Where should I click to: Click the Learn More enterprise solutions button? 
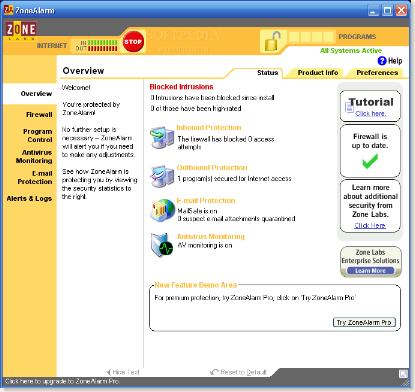pyautogui.click(x=370, y=271)
